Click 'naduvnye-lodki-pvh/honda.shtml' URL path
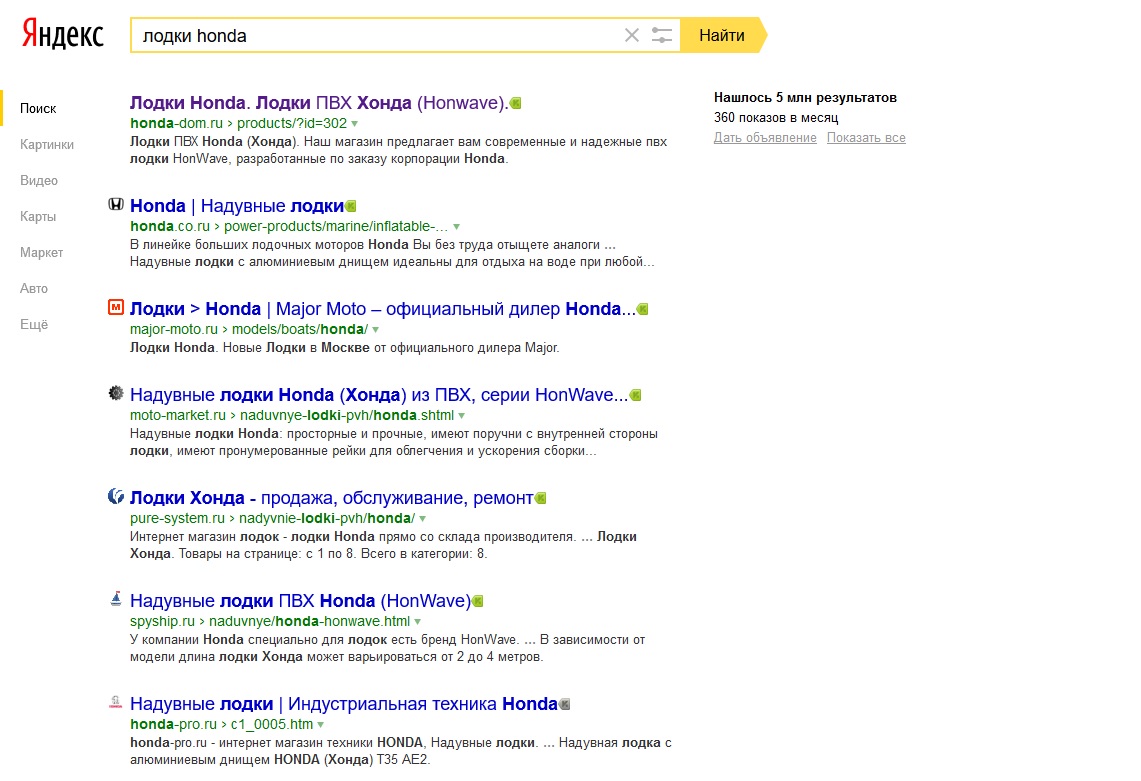This screenshot has height=781, width=1141. [x=347, y=416]
